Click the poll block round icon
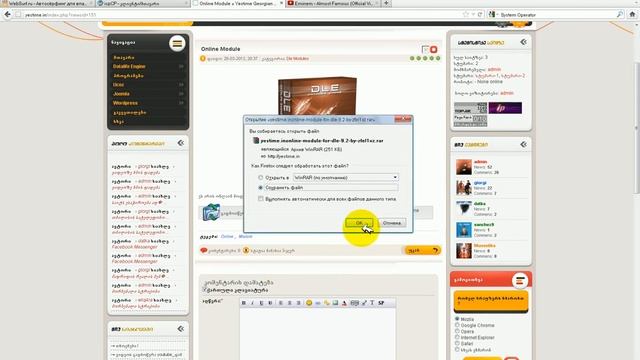This screenshot has height=360, width=640. [x=520, y=280]
